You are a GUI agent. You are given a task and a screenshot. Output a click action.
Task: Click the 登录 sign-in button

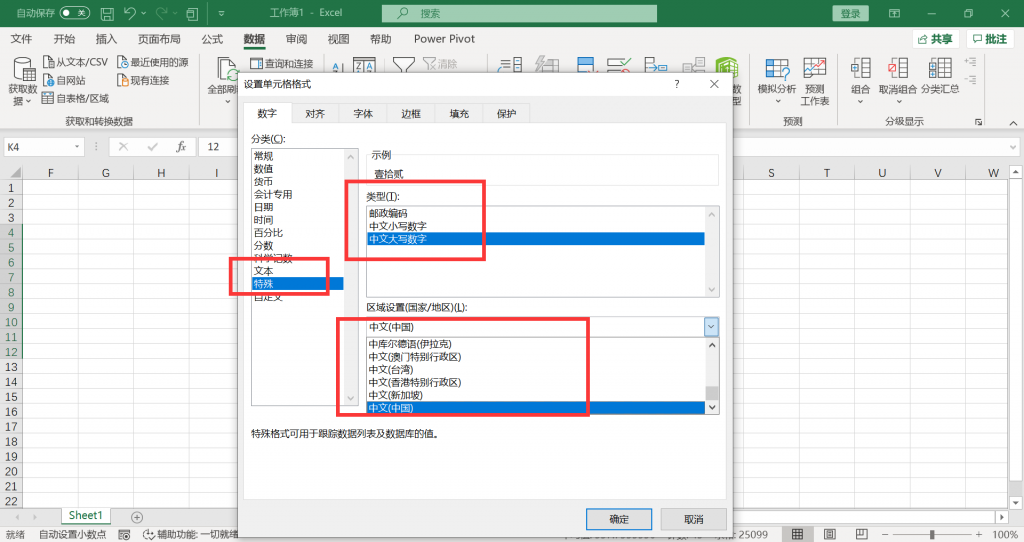click(850, 13)
